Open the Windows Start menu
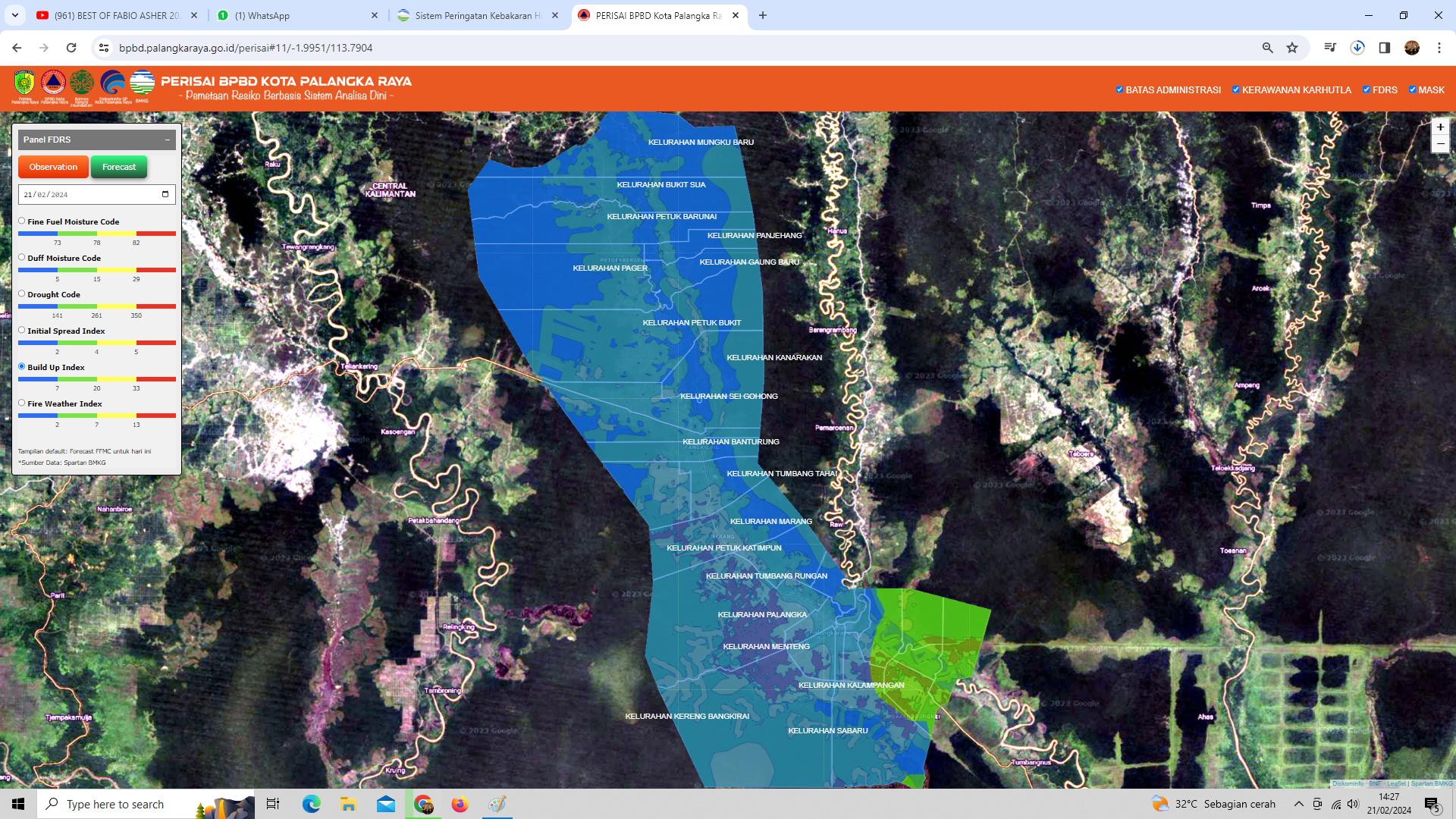Screen dimensions: 1456x819 [18, 804]
